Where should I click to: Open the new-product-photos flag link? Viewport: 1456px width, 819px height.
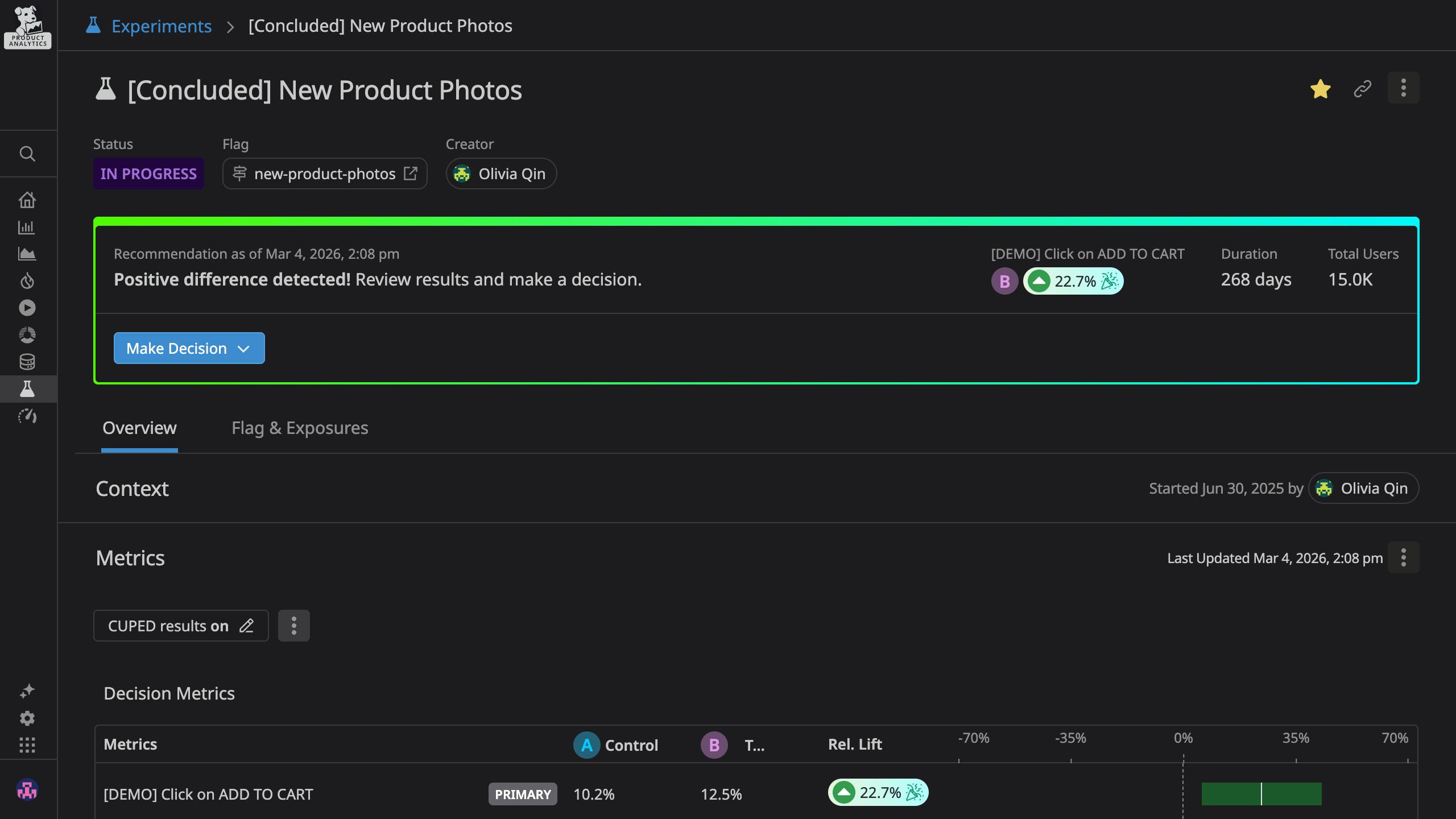[x=324, y=173]
